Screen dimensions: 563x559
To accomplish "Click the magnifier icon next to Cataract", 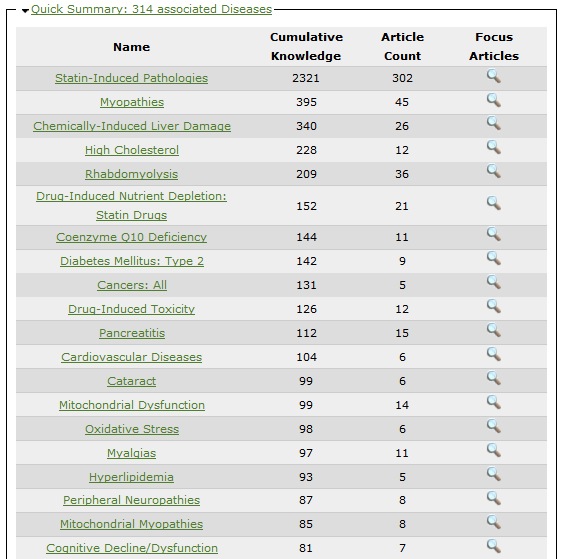I will tap(494, 378).
